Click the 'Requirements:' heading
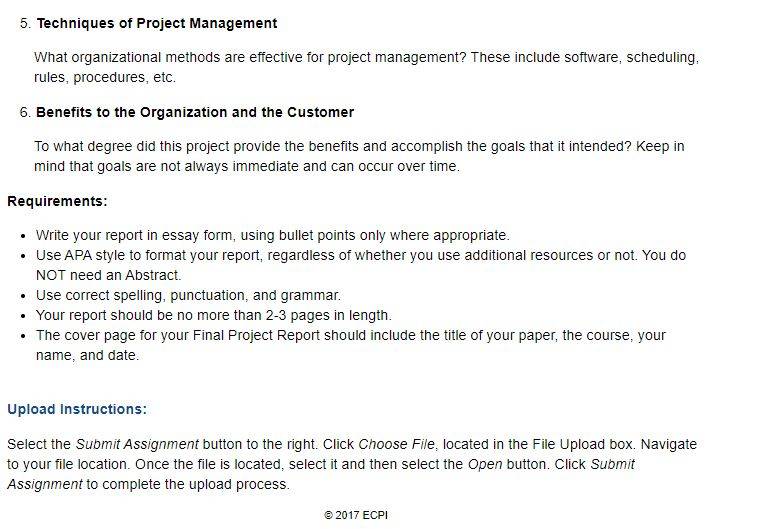This screenshot has height=529, width=778. 57,201
